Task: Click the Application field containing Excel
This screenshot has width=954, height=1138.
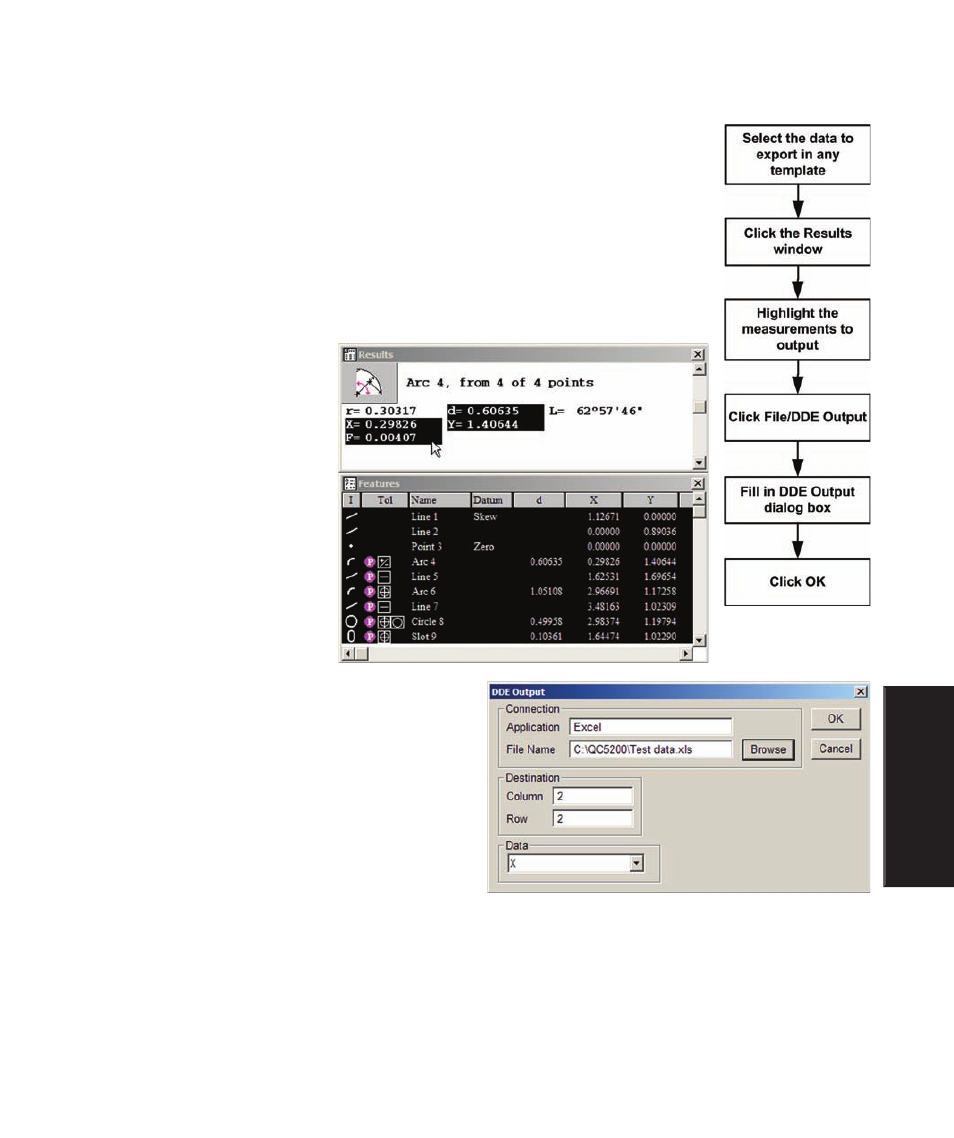Action: (651, 726)
